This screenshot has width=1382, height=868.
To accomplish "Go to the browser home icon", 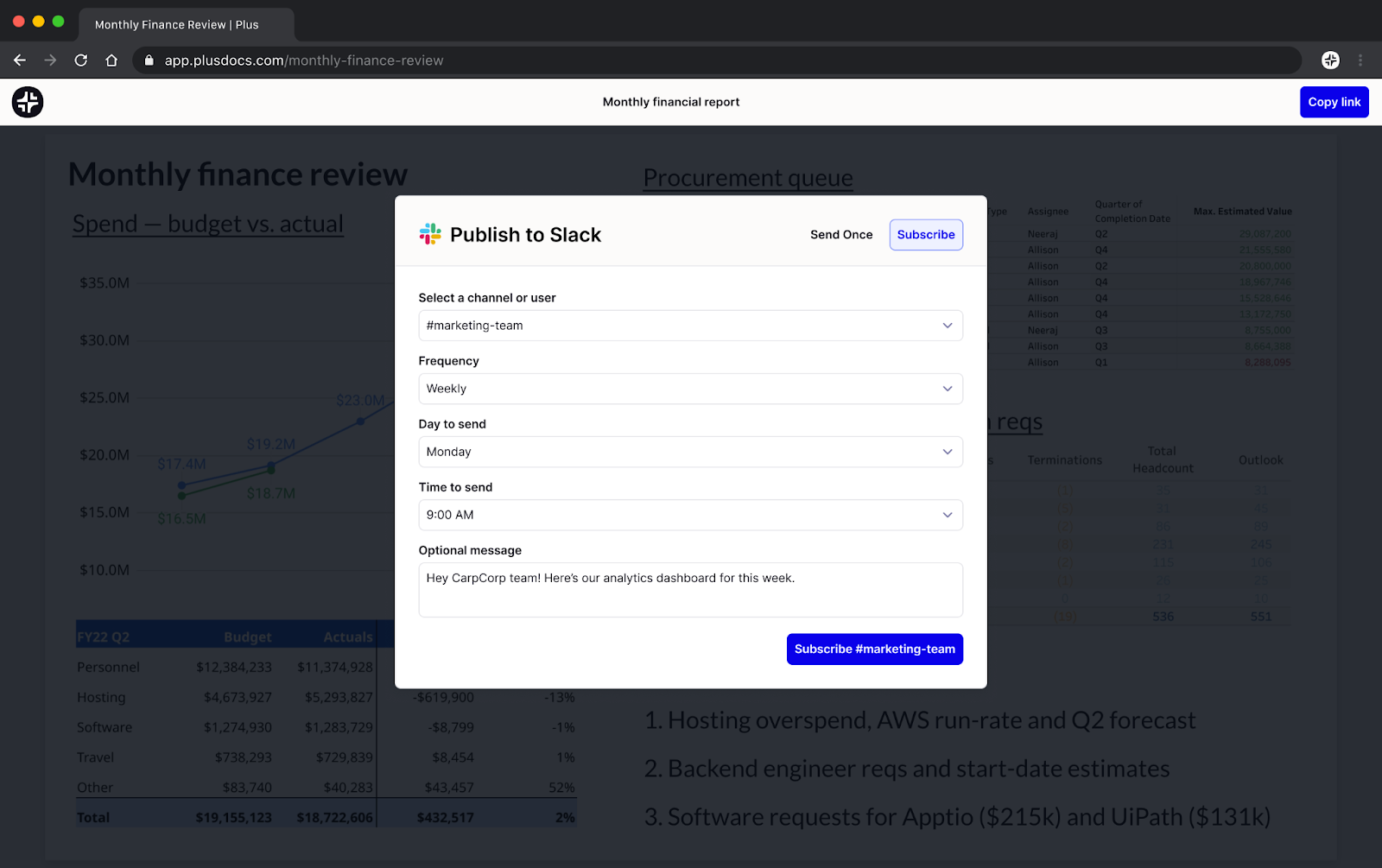I will [111, 60].
